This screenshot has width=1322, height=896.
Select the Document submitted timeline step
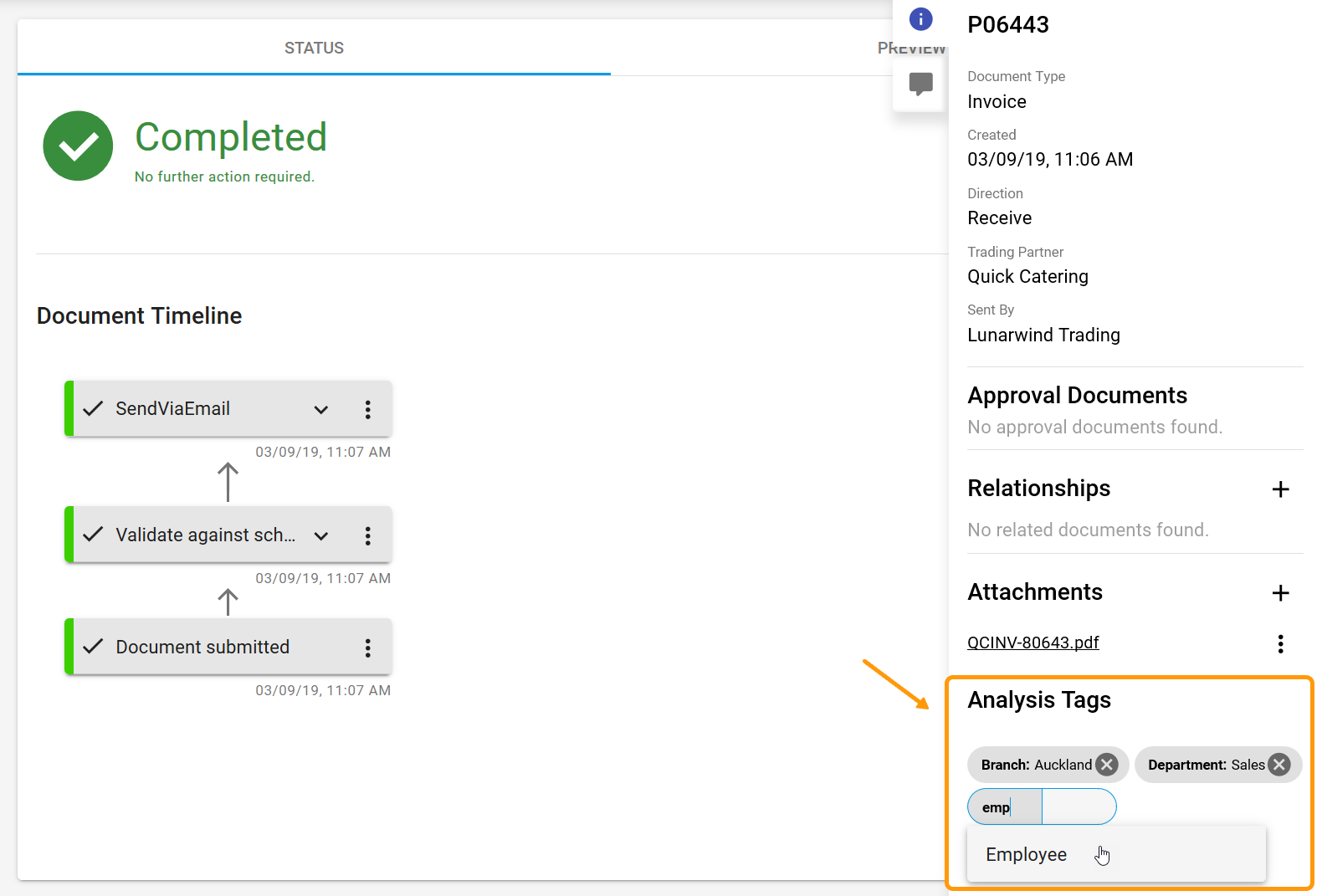click(x=228, y=647)
